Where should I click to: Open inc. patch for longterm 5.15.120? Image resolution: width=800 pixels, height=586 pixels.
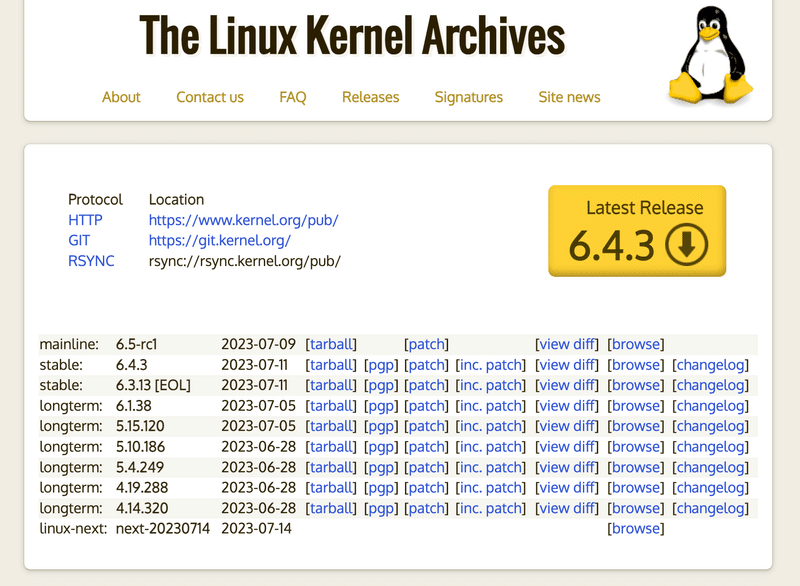tap(490, 426)
